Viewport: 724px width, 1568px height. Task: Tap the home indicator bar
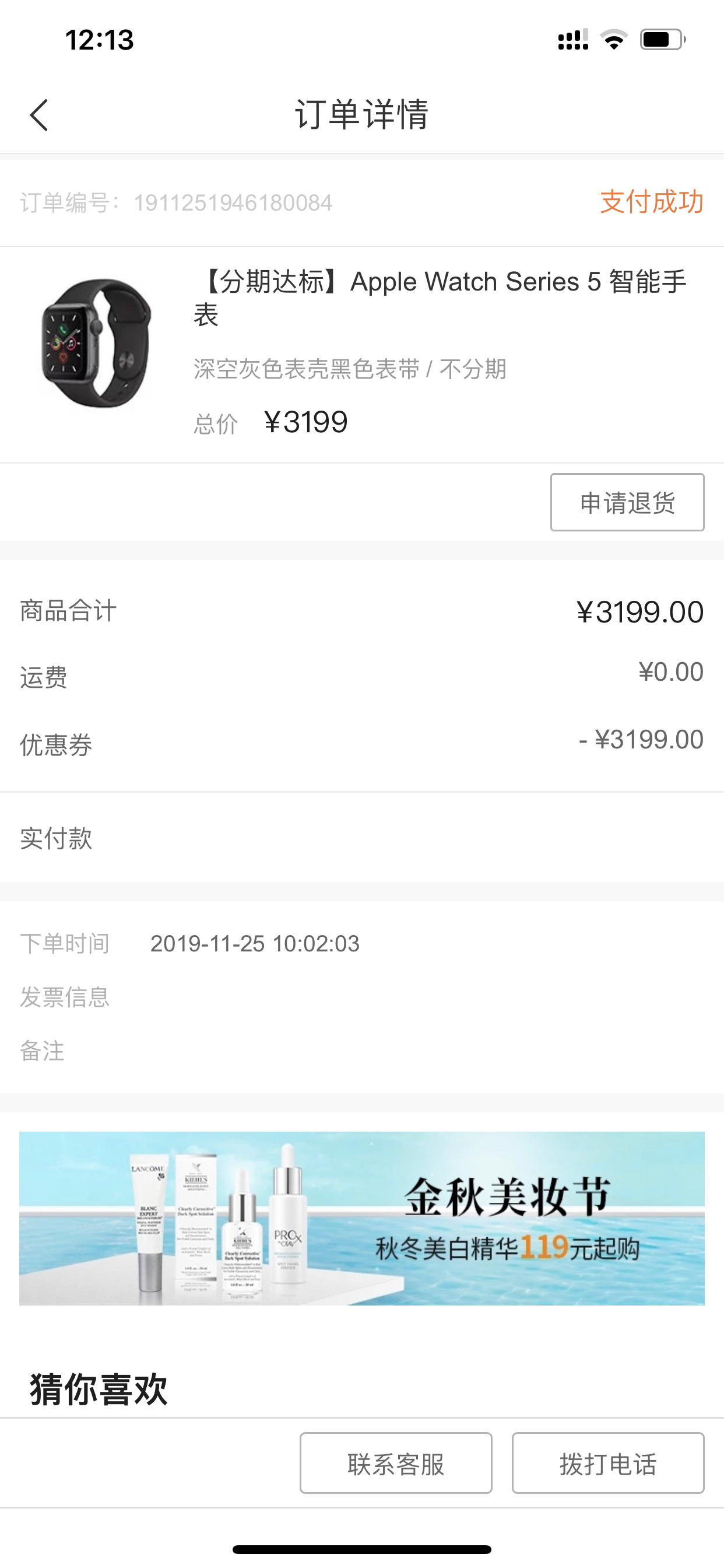(x=362, y=1549)
